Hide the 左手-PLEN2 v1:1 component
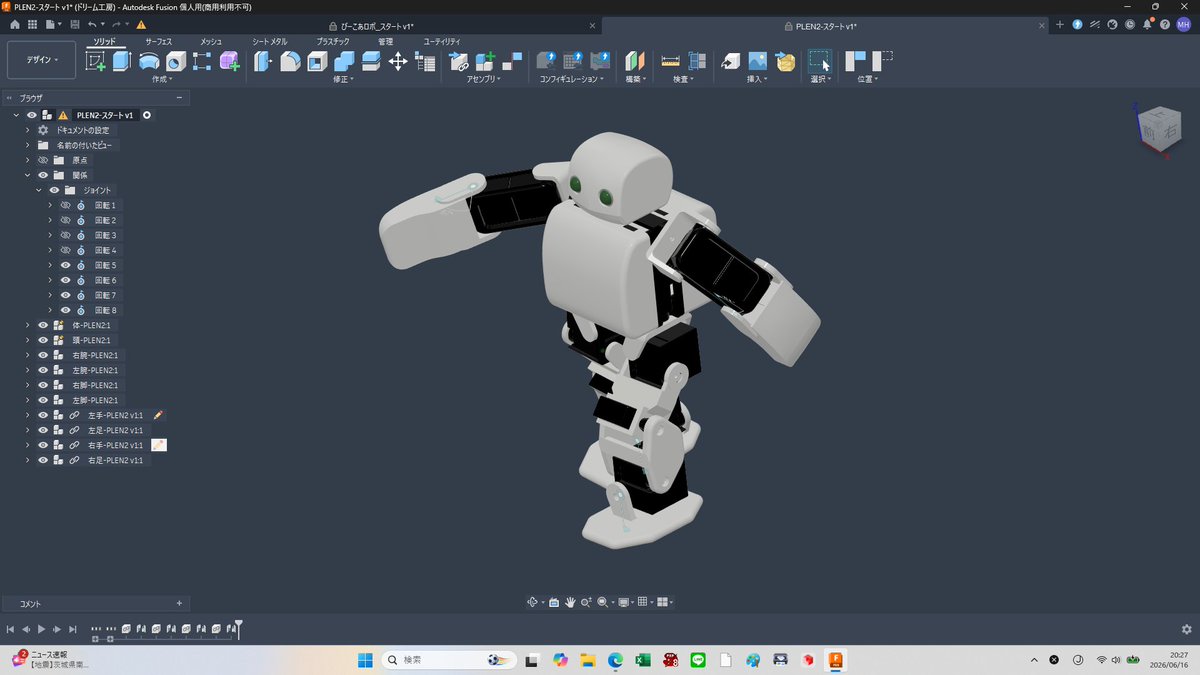This screenshot has height=675, width=1200. click(43, 415)
